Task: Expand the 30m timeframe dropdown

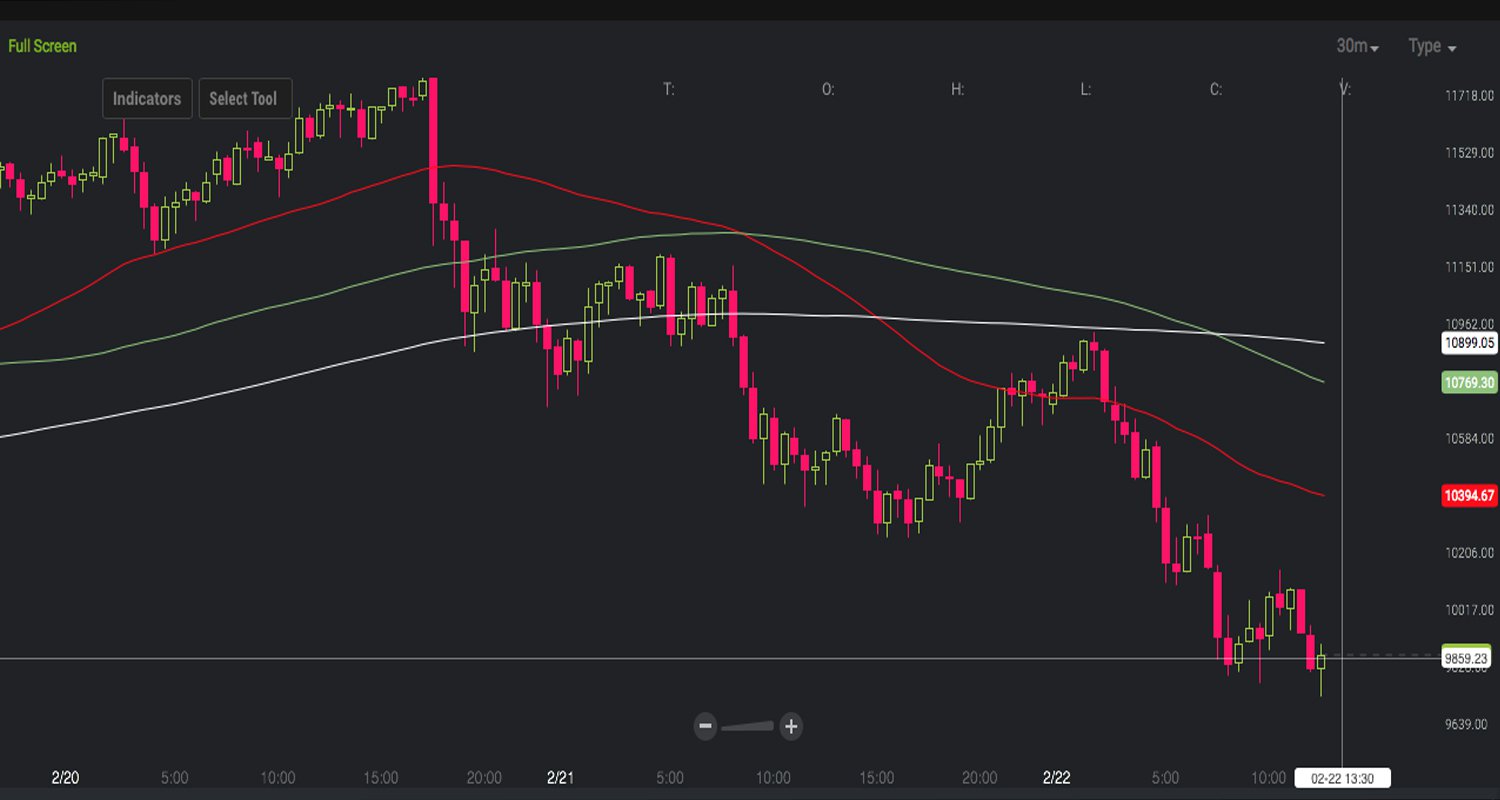Action: click(1357, 46)
